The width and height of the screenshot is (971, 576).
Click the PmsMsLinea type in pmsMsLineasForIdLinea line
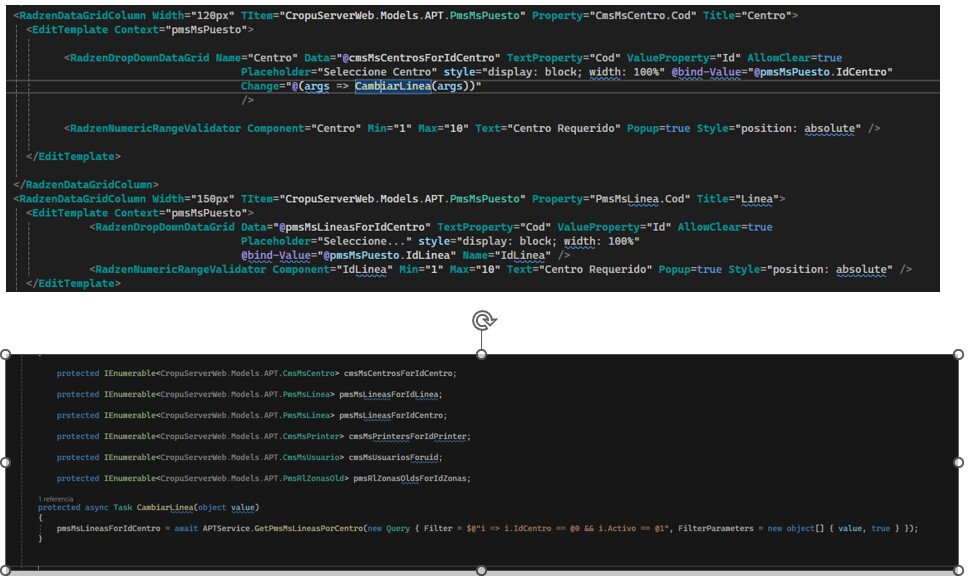tap(312, 394)
